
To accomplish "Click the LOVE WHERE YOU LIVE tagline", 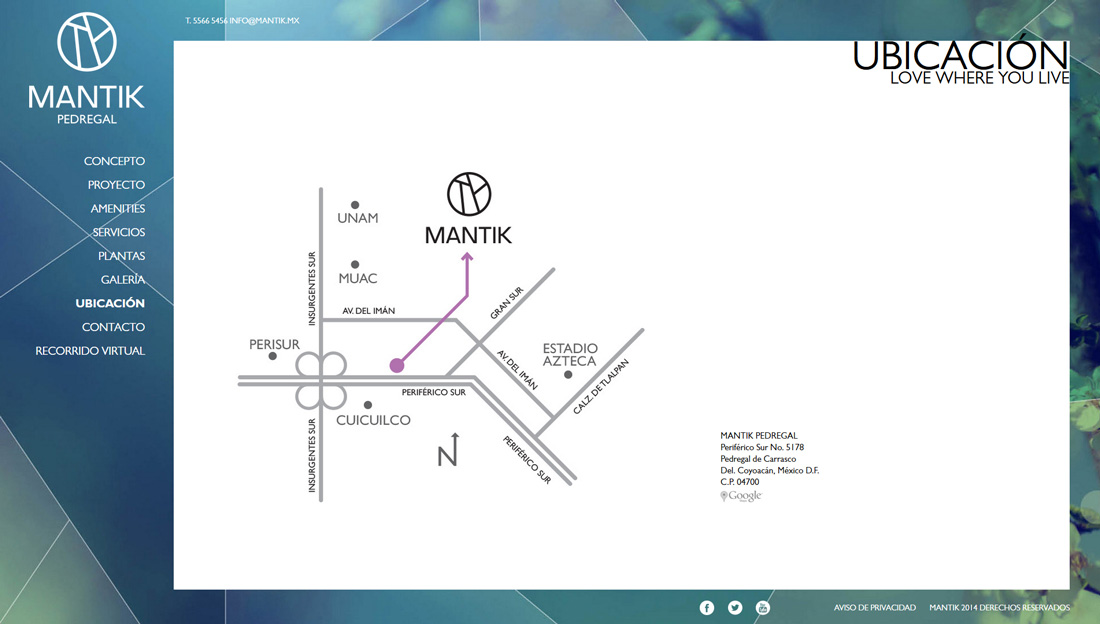I will tap(980, 78).
